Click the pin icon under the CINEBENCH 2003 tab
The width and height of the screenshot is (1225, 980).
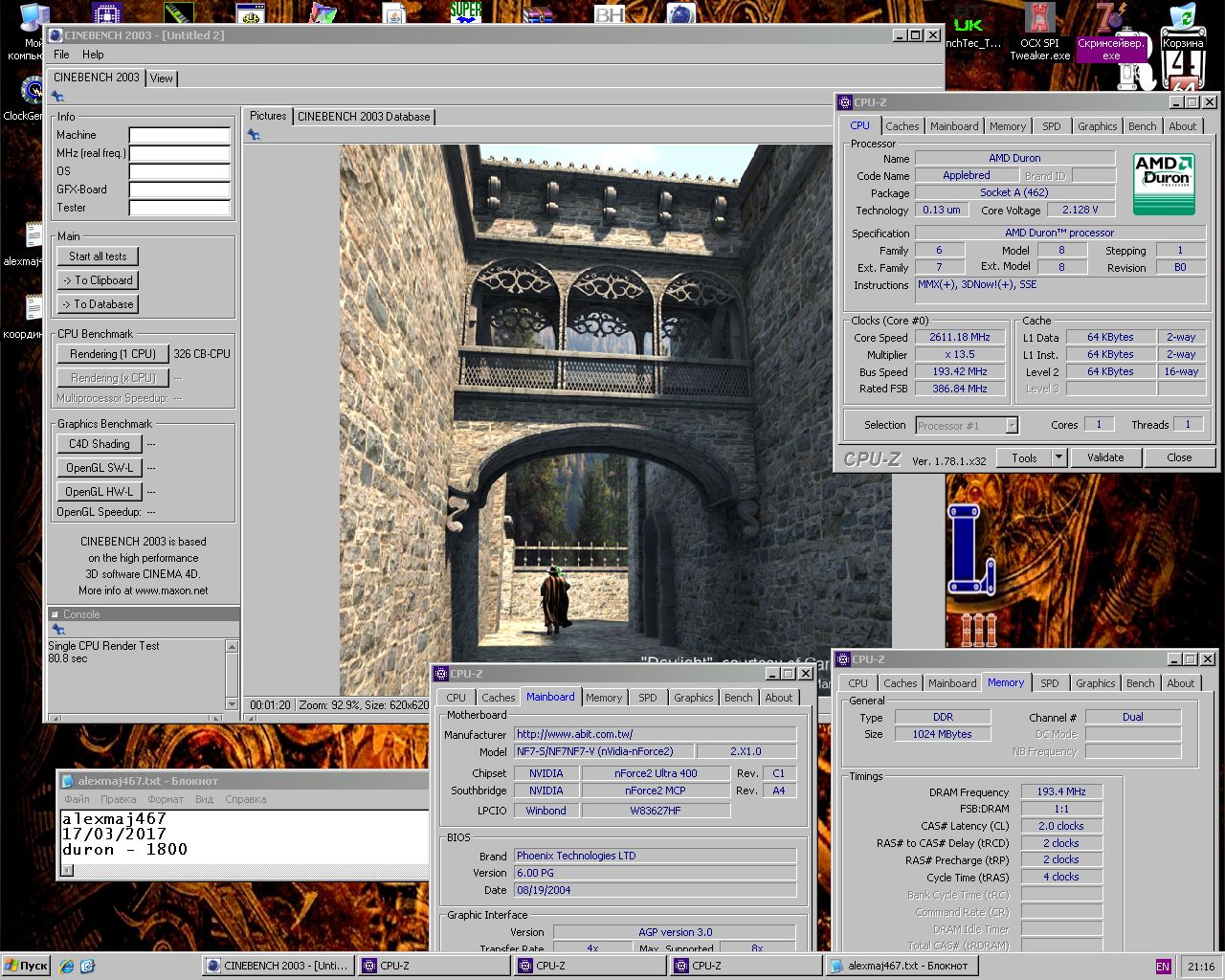57,97
